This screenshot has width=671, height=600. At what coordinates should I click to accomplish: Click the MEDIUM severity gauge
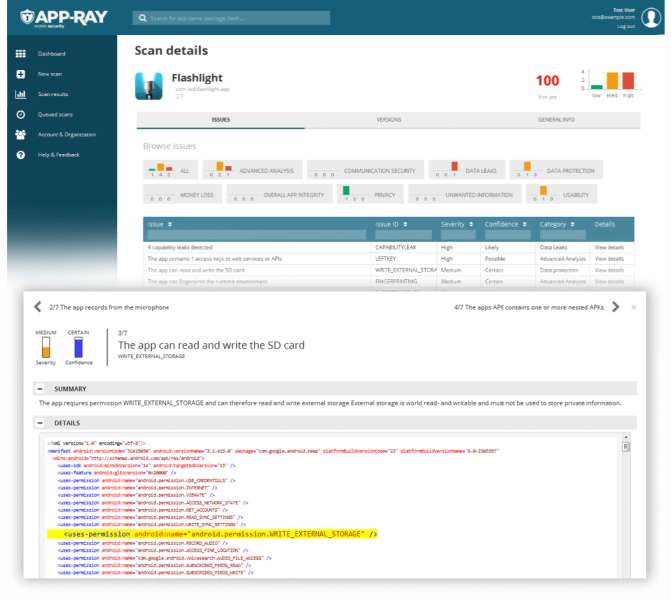[x=46, y=347]
